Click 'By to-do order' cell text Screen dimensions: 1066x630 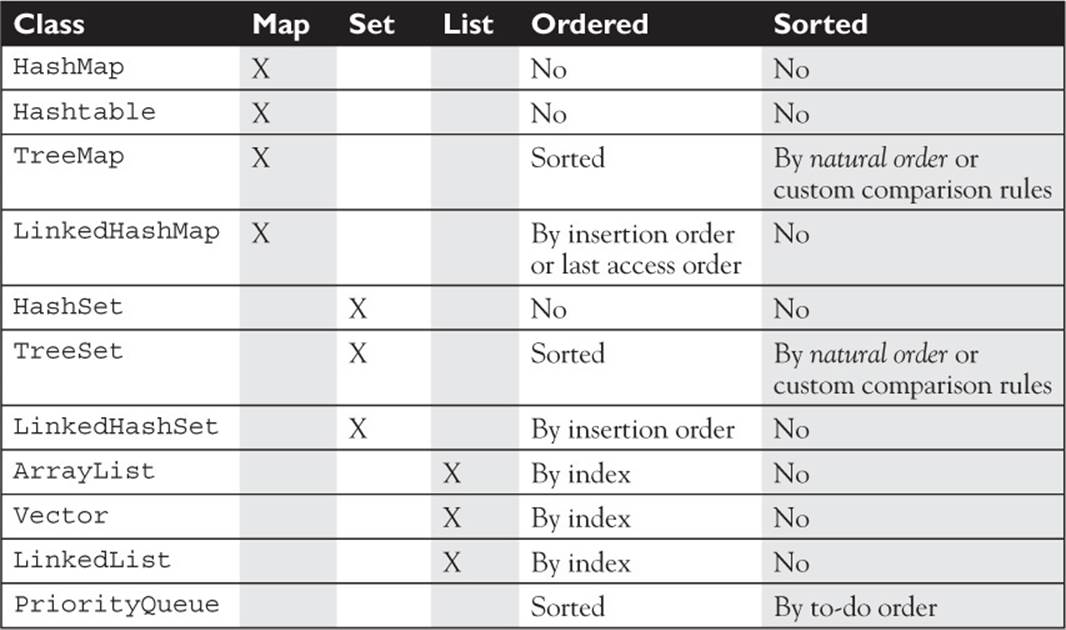point(855,607)
